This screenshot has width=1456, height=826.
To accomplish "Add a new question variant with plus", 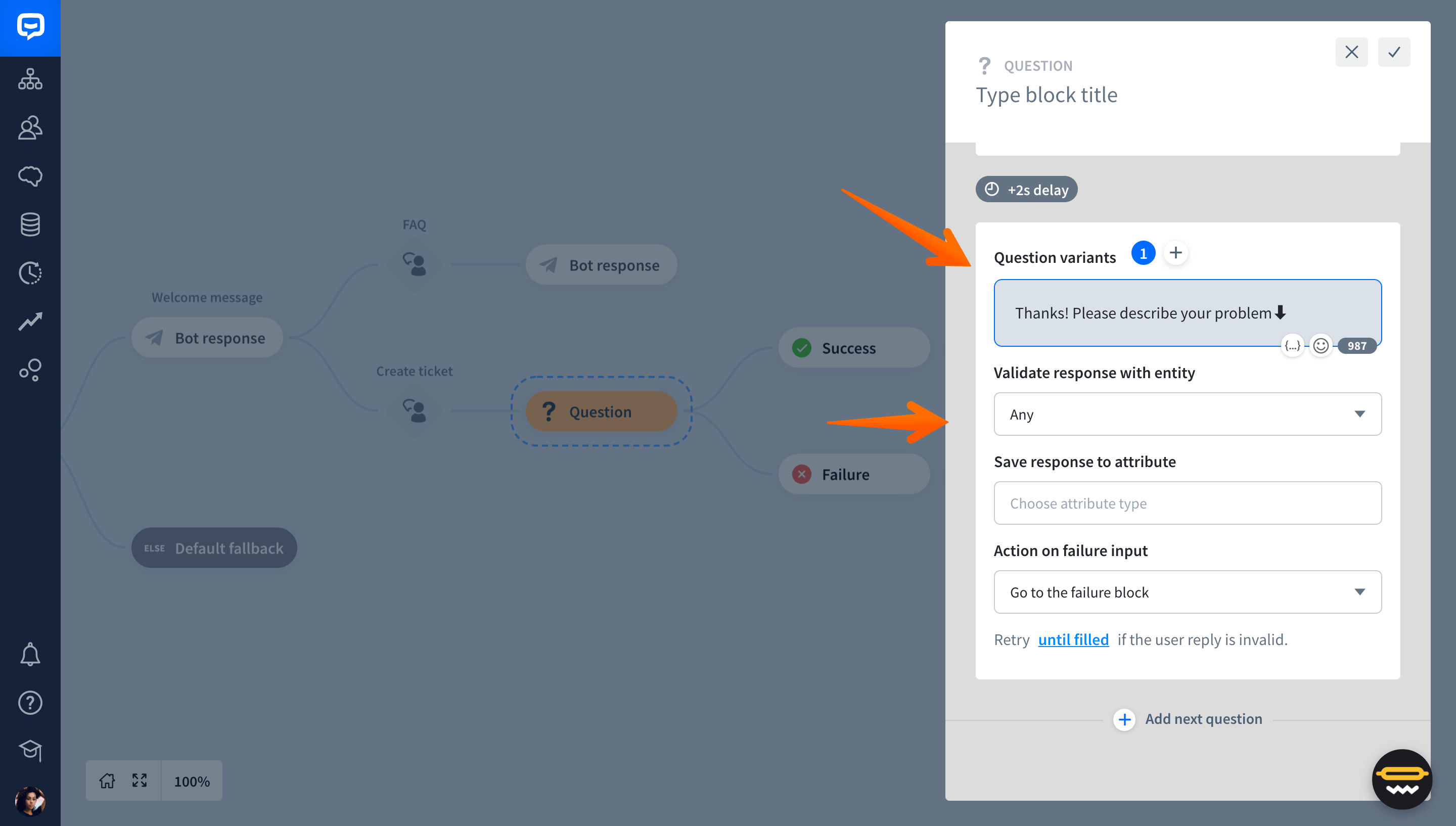I will coord(1176,253).
